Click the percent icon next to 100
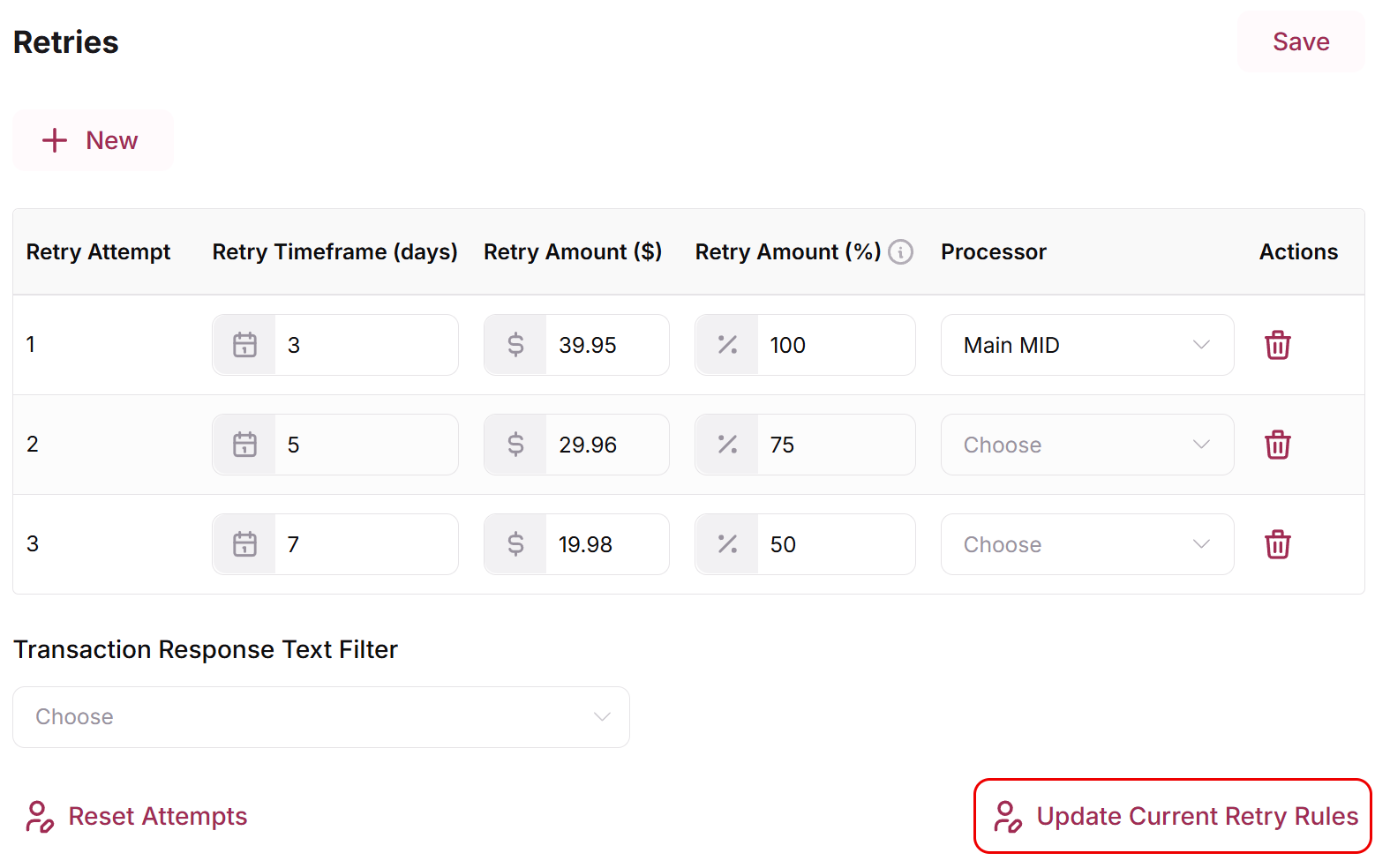 pos(727,345)
